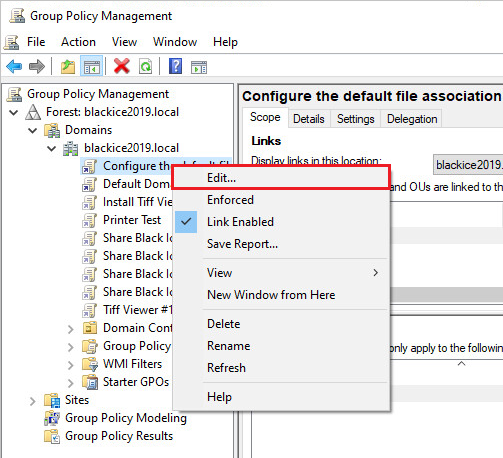Collapse the Forest: blackice2019.local node

tap(14, 112)
